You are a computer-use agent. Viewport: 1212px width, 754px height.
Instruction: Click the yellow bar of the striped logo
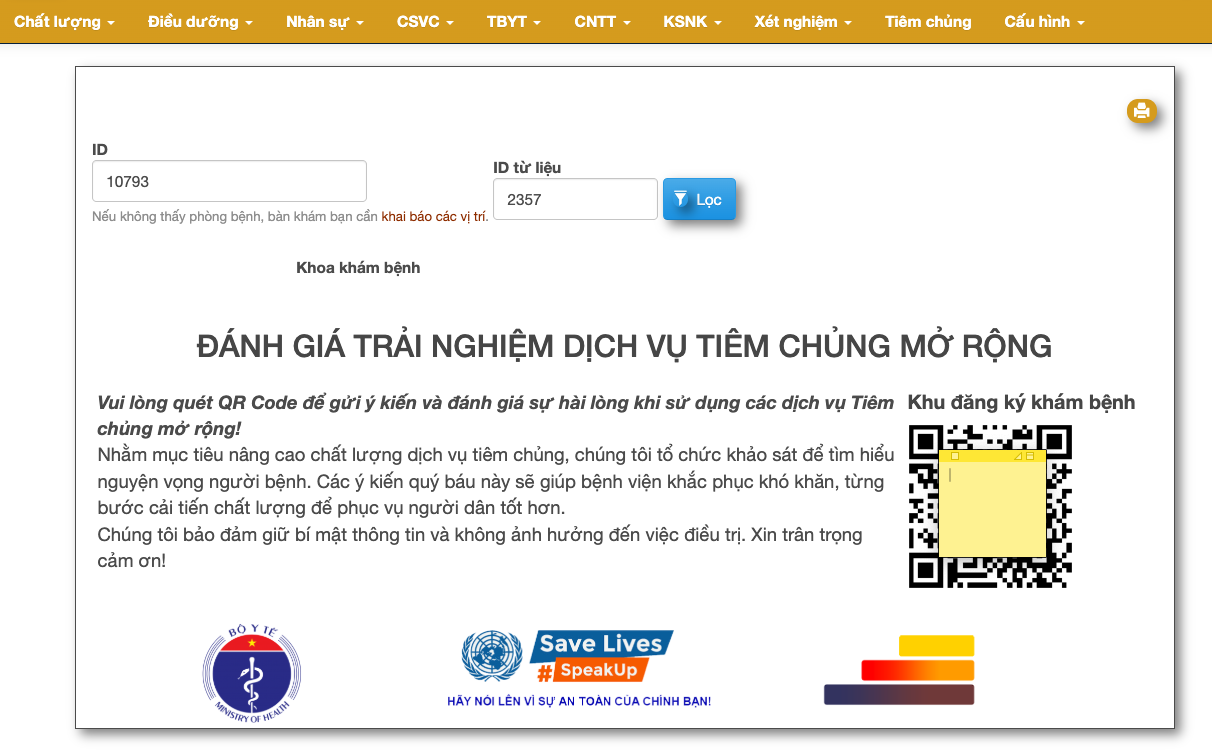[x=936, y=646]
